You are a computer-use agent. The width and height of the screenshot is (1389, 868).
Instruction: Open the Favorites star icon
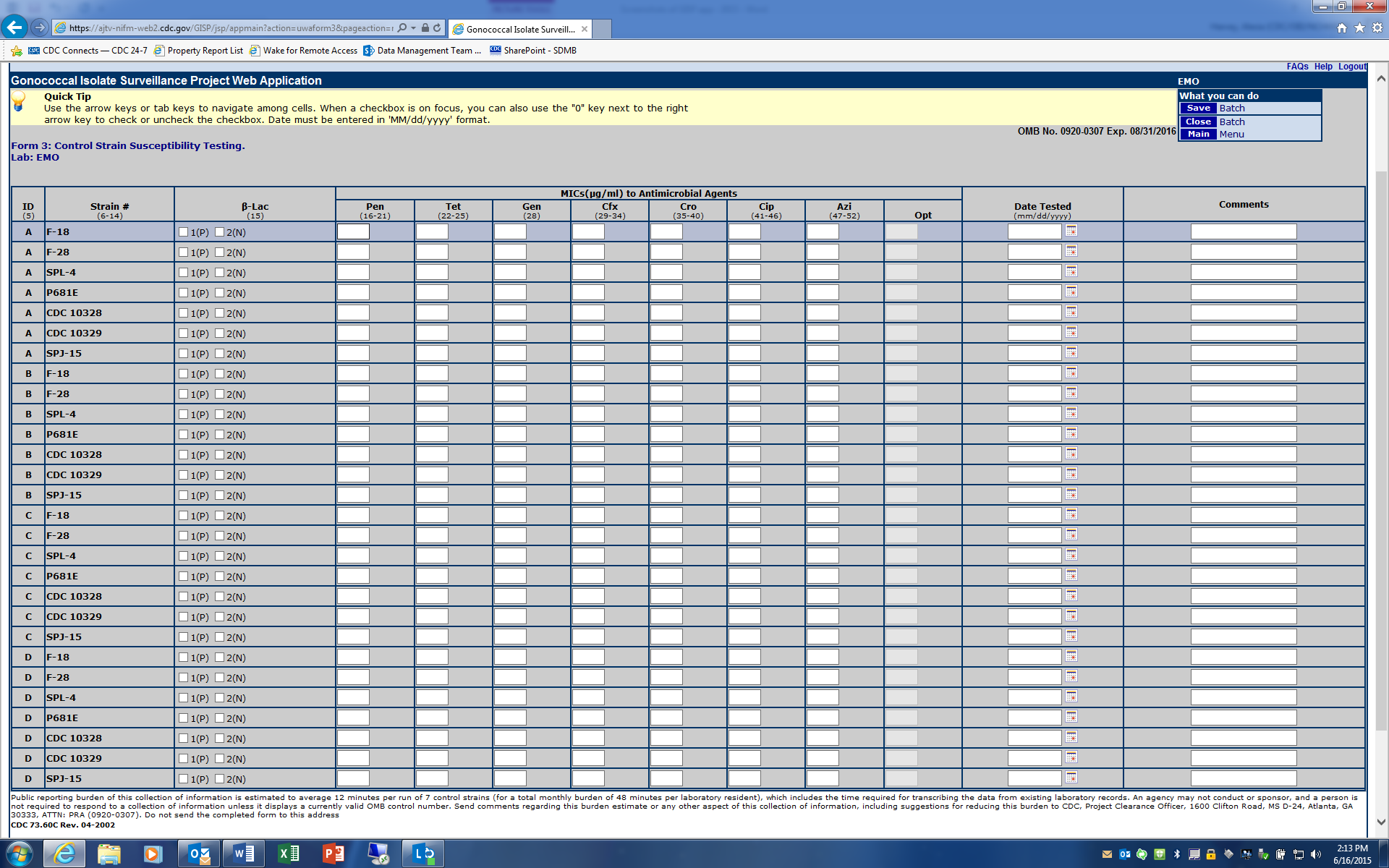pyautogui.click(x=1359, y=28)
